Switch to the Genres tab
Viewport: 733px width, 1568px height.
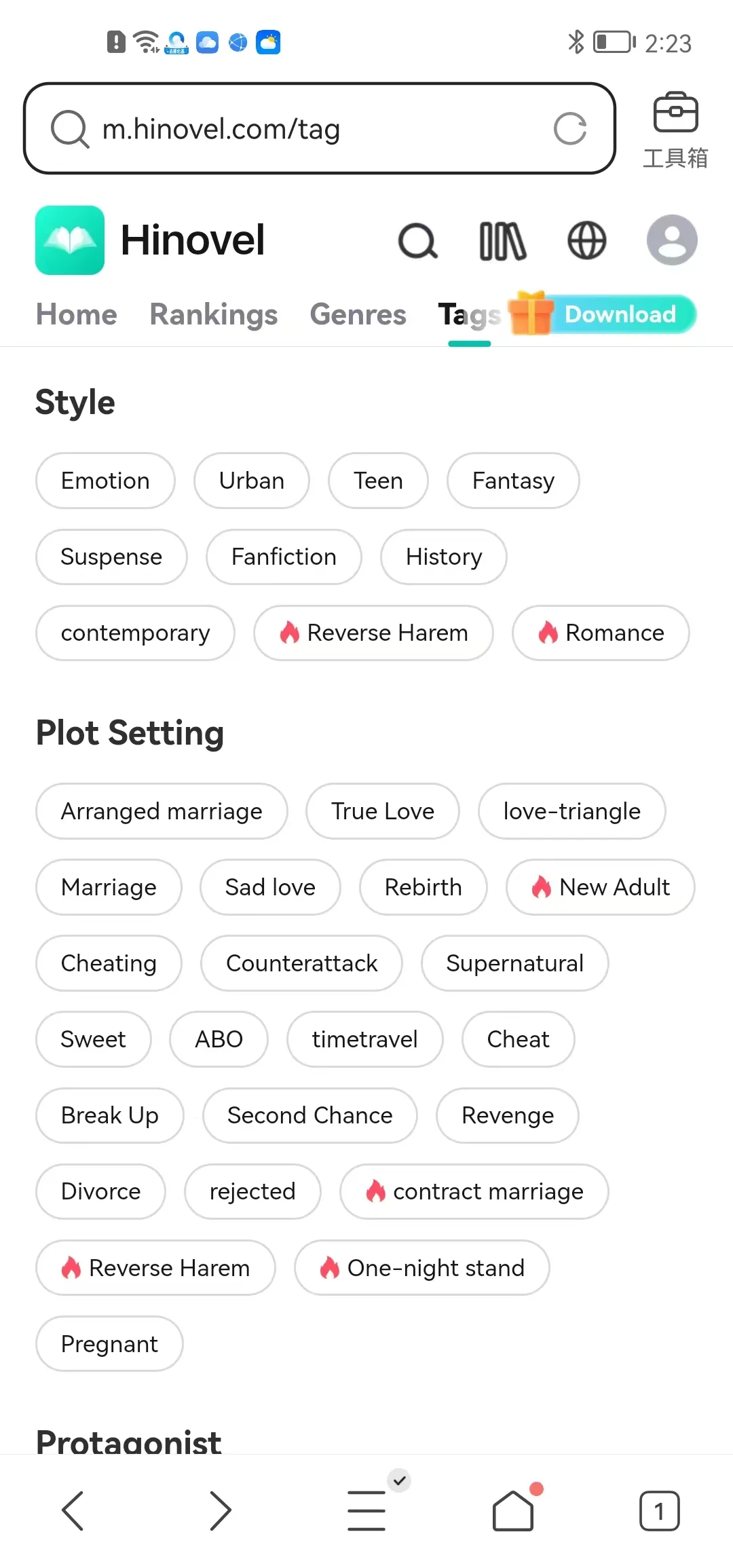pyautogui.click(x=358, y=314)
